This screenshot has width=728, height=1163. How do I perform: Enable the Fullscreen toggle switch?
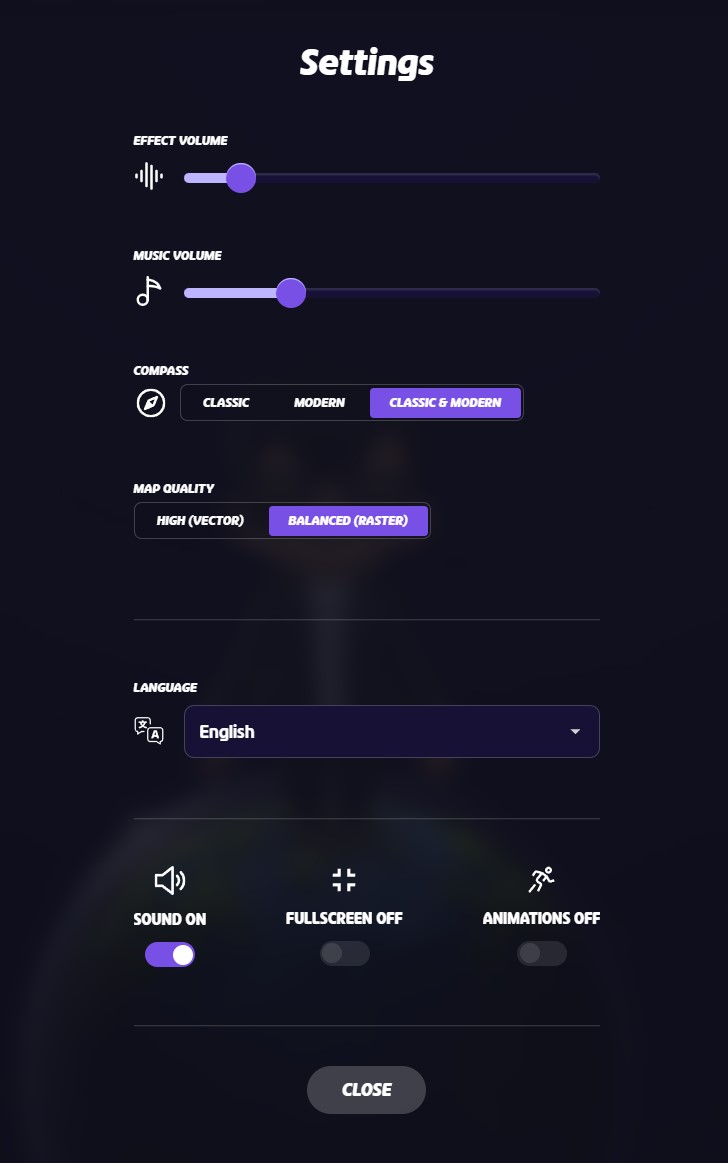pyautogui.click(x=345, y=953)
